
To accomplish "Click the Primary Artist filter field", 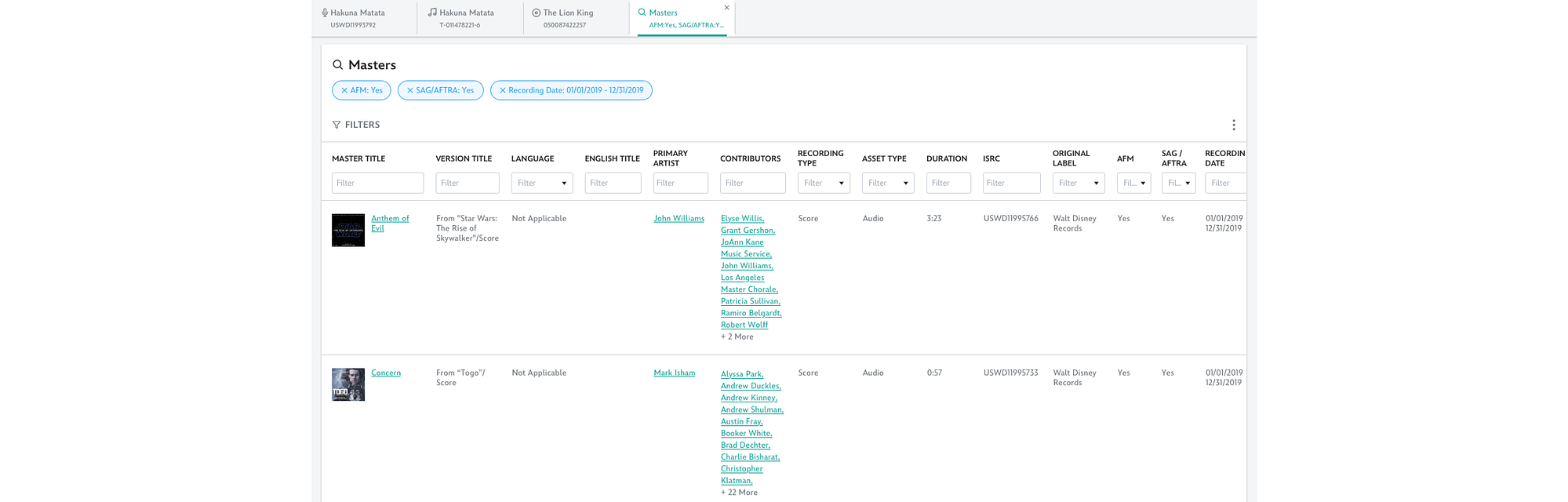I will pyautogui.click(x=681, y=183).
